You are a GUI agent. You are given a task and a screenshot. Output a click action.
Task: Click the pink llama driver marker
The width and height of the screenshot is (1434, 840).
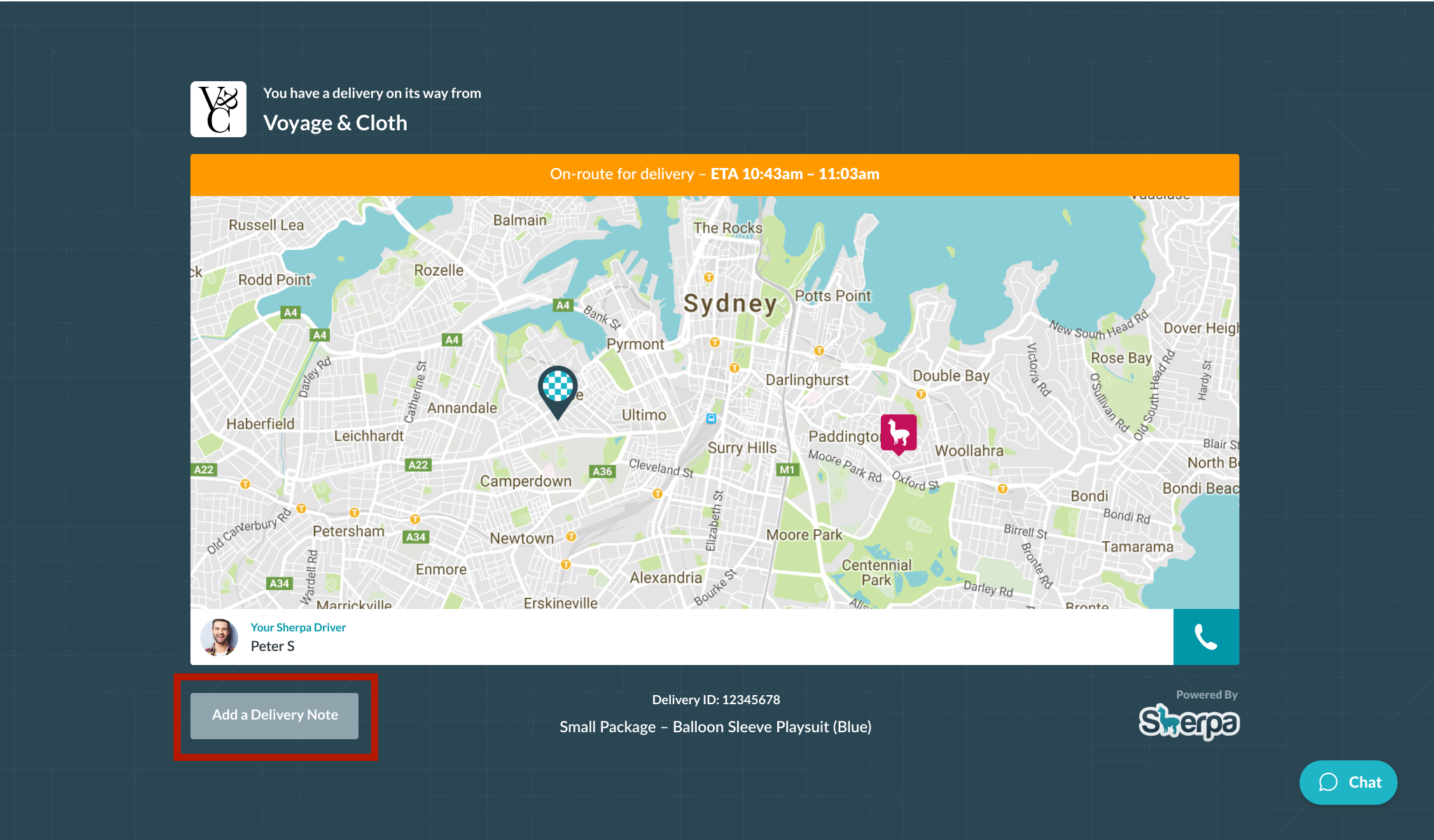898,433
